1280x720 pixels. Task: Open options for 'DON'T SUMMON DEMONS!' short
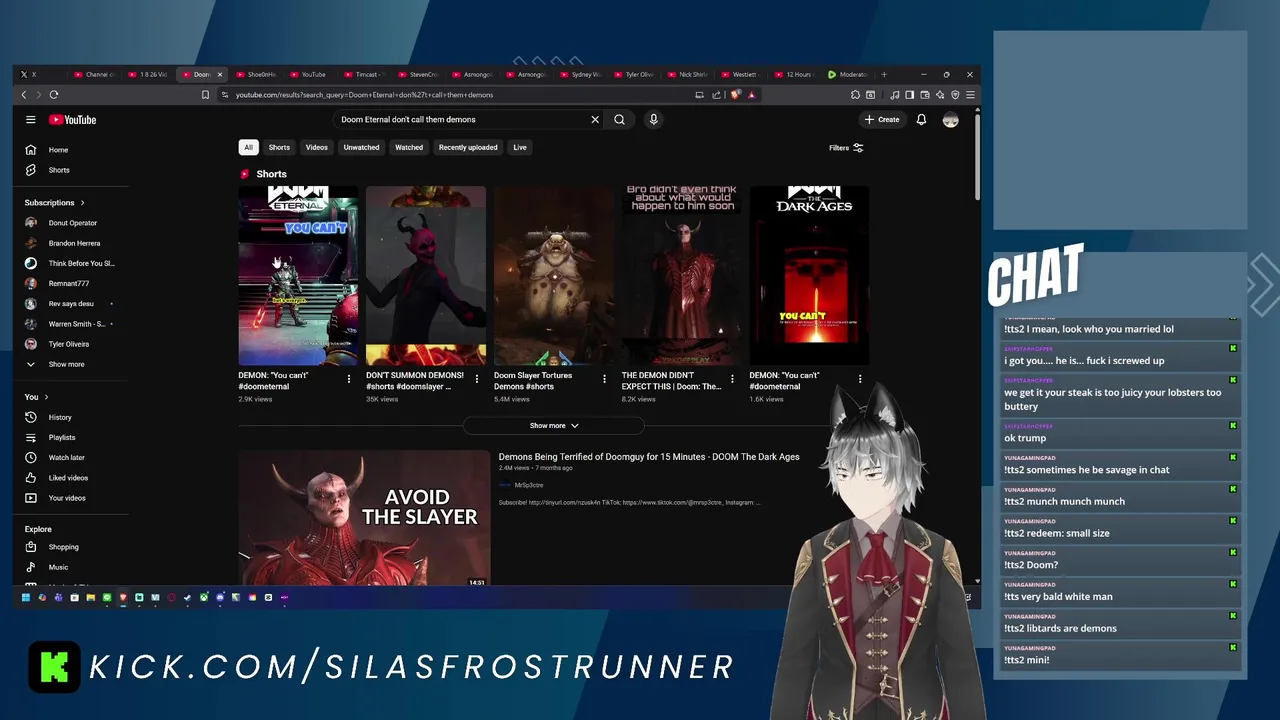click(477, 379)
